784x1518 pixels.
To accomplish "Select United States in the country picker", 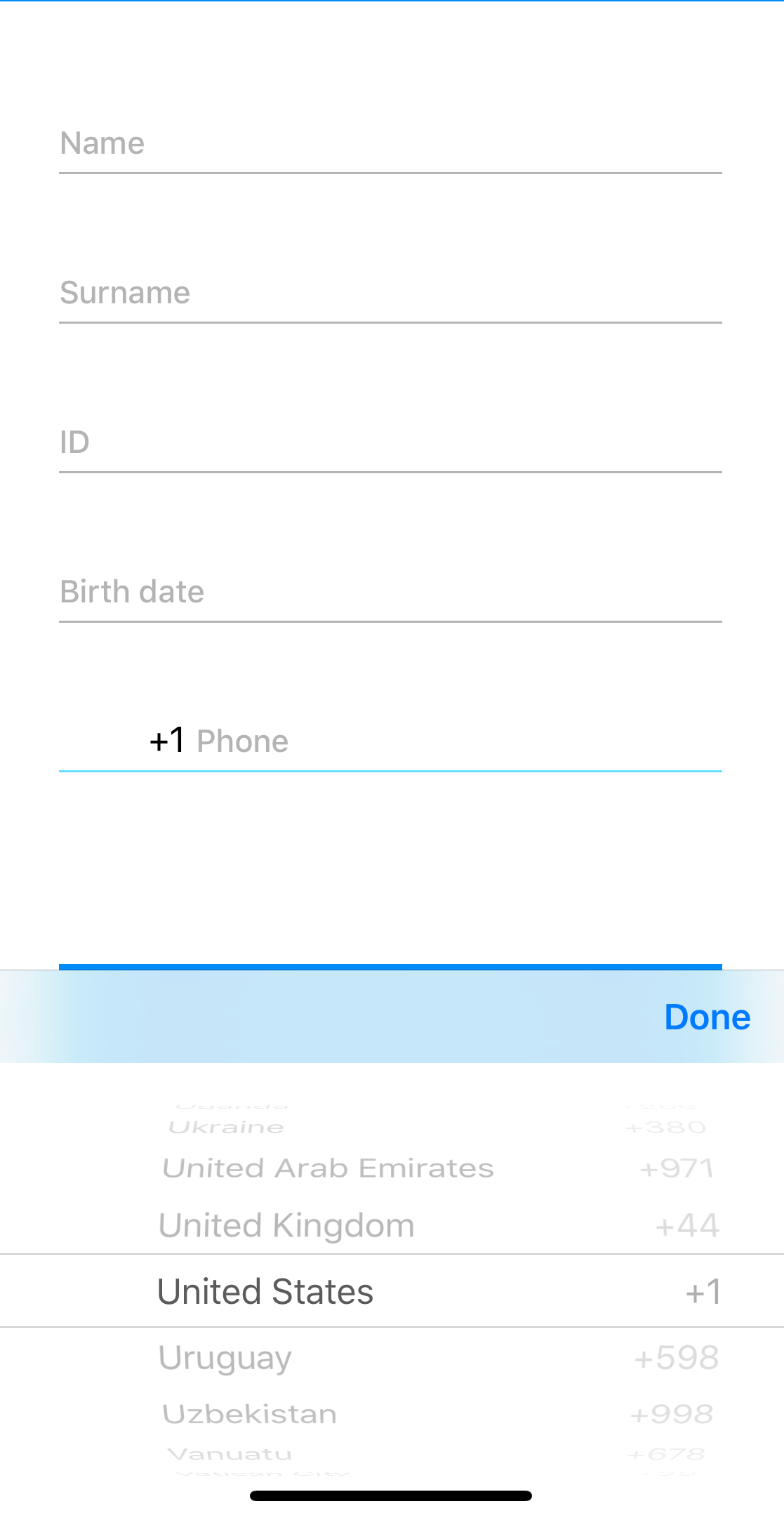I will 265,1291.
